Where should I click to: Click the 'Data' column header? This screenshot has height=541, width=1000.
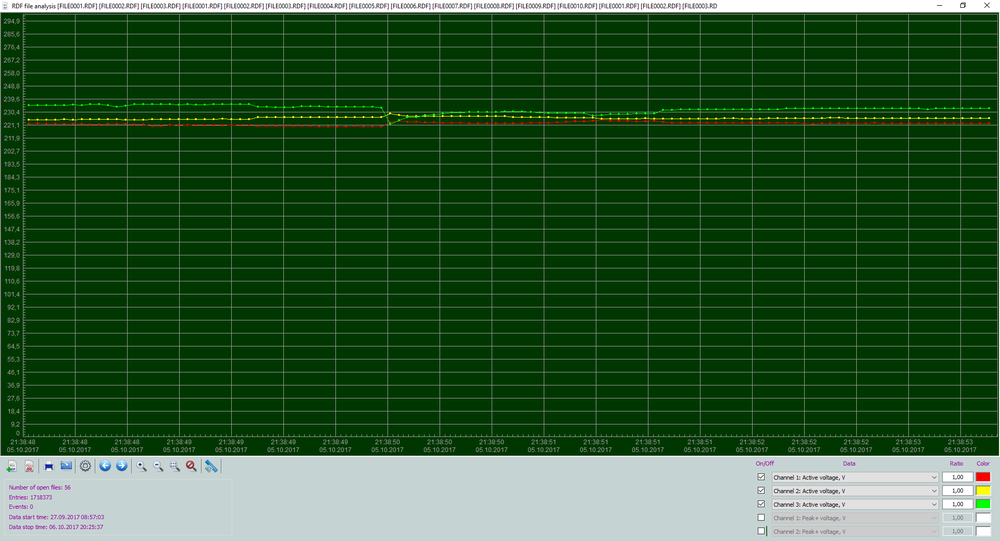click(849, 464)
